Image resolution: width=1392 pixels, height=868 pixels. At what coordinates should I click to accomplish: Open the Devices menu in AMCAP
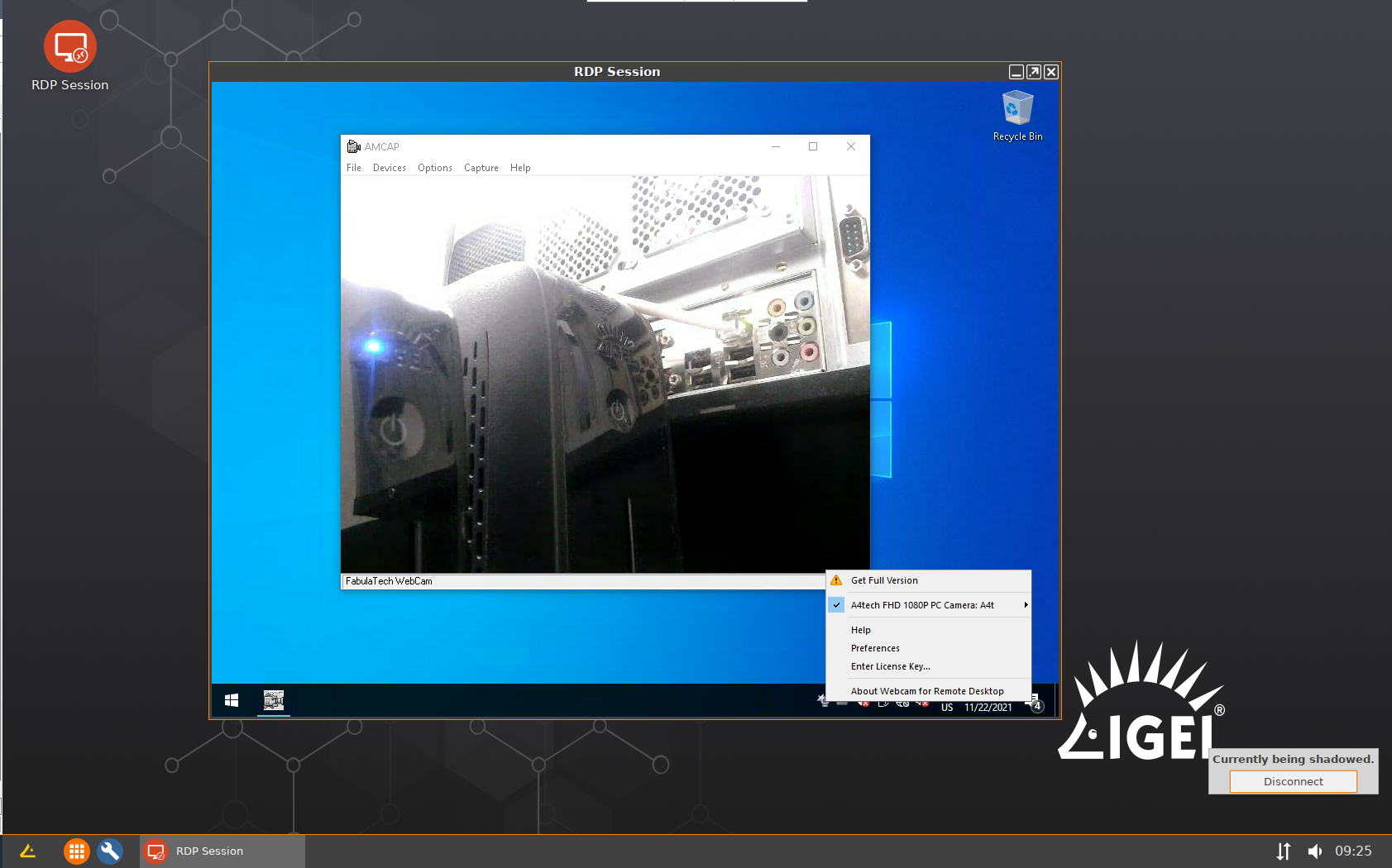pyautogui.click(x=390, y=168)
